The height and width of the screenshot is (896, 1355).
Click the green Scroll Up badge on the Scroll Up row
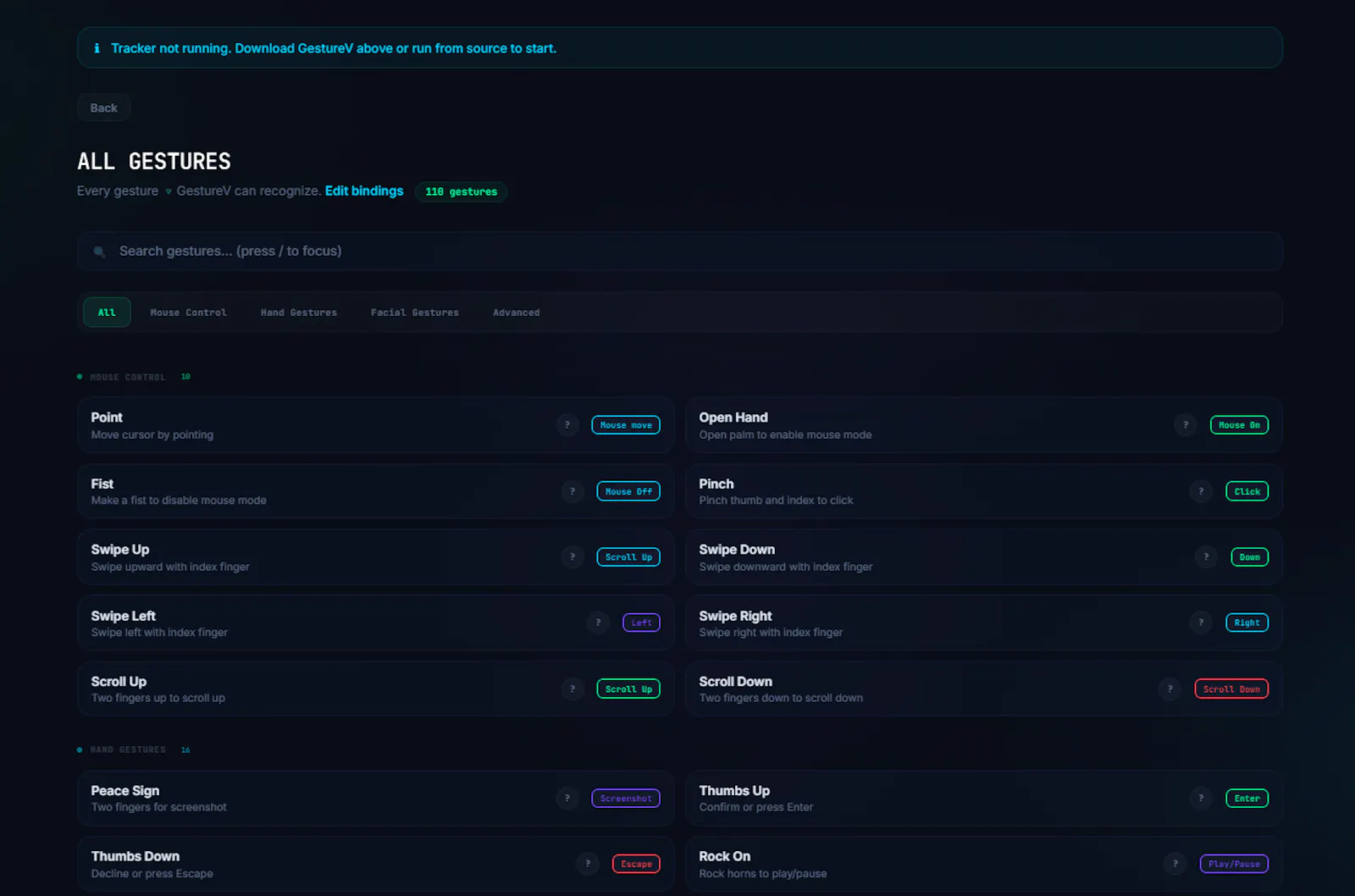tap(628, 689)
